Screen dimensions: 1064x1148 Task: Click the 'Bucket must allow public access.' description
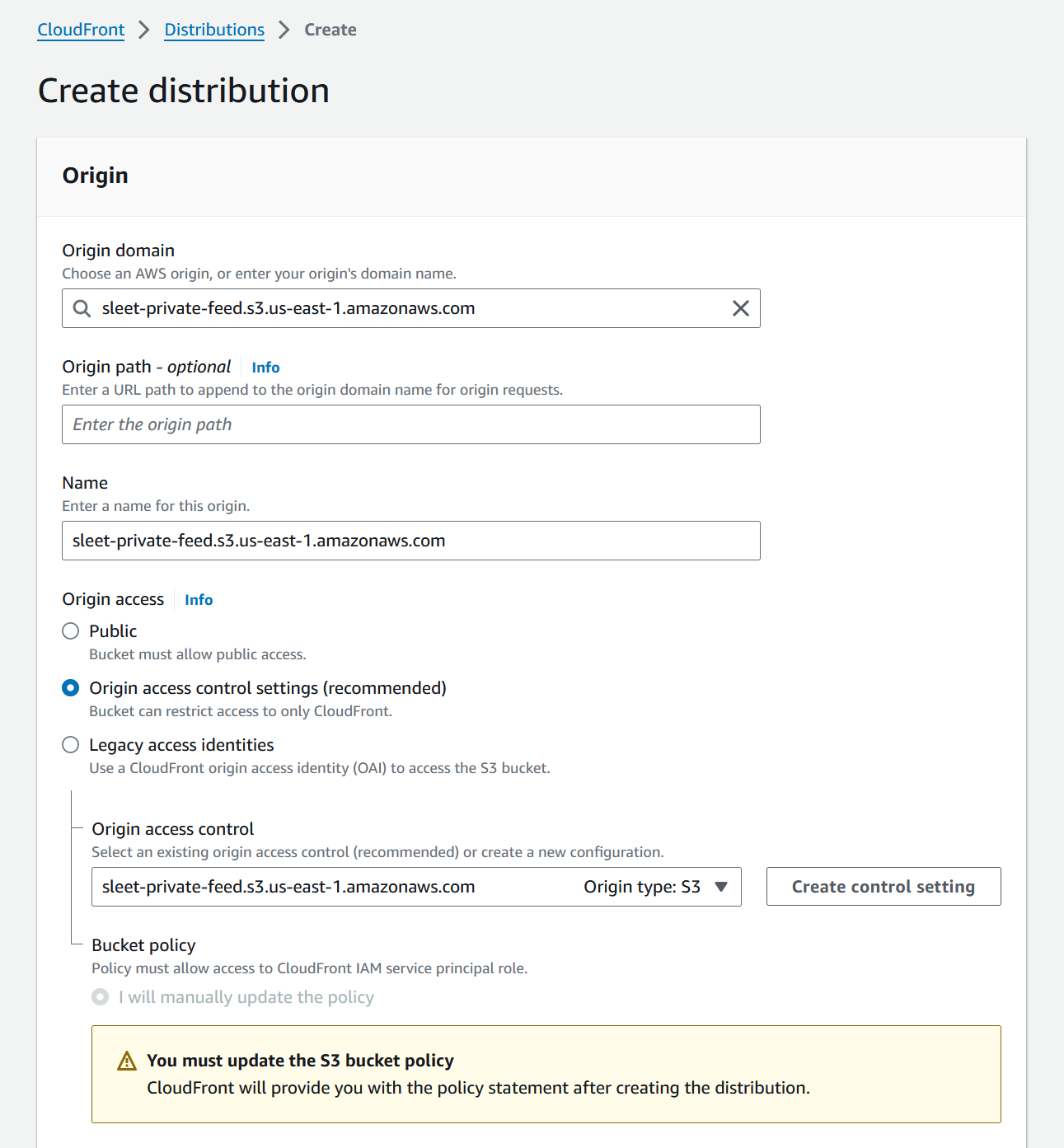tap(198, 654)
